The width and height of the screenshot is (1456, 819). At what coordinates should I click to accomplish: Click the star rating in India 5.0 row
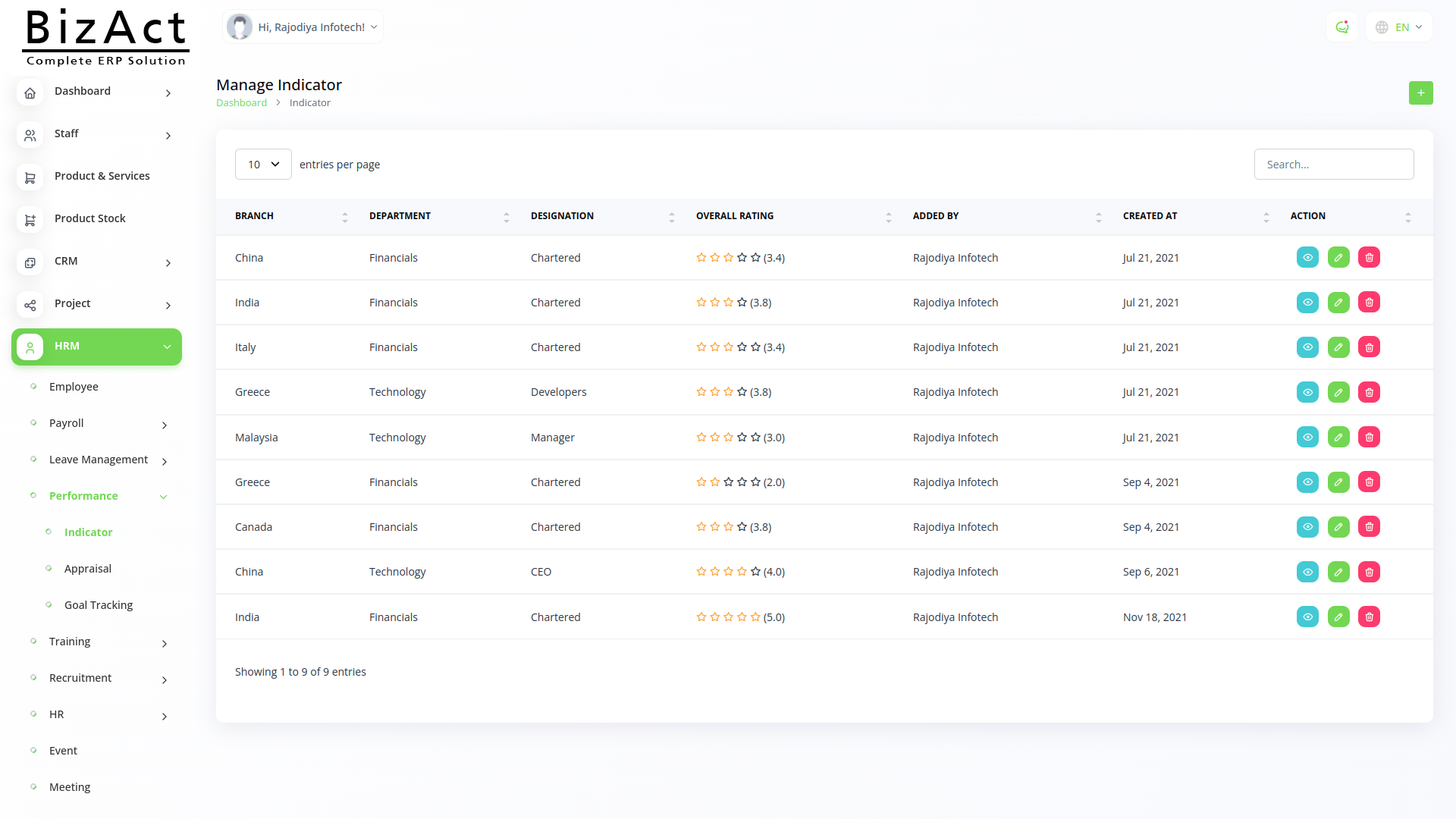point(728,617)
